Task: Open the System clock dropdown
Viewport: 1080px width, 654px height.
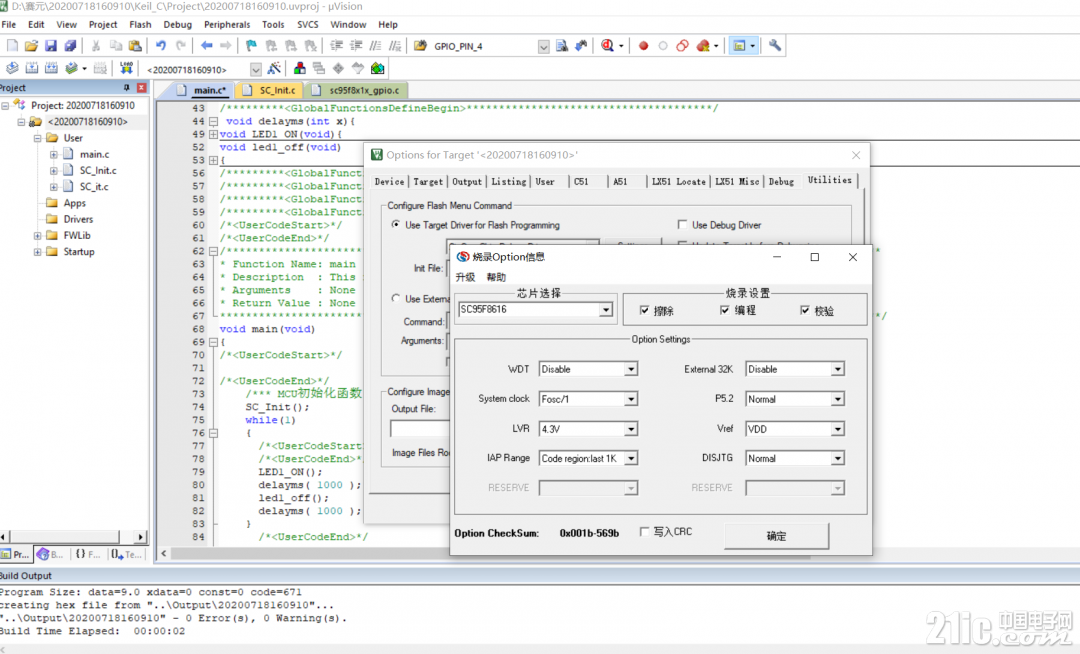Action: tap(631, 399)
